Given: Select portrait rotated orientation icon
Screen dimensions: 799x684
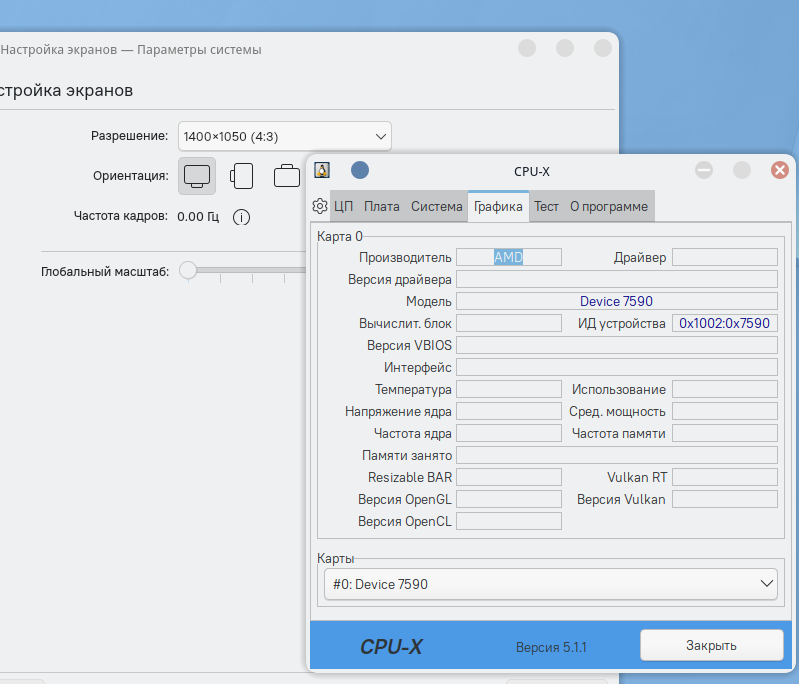Looking at the screenshot, I should coord(242,176).
